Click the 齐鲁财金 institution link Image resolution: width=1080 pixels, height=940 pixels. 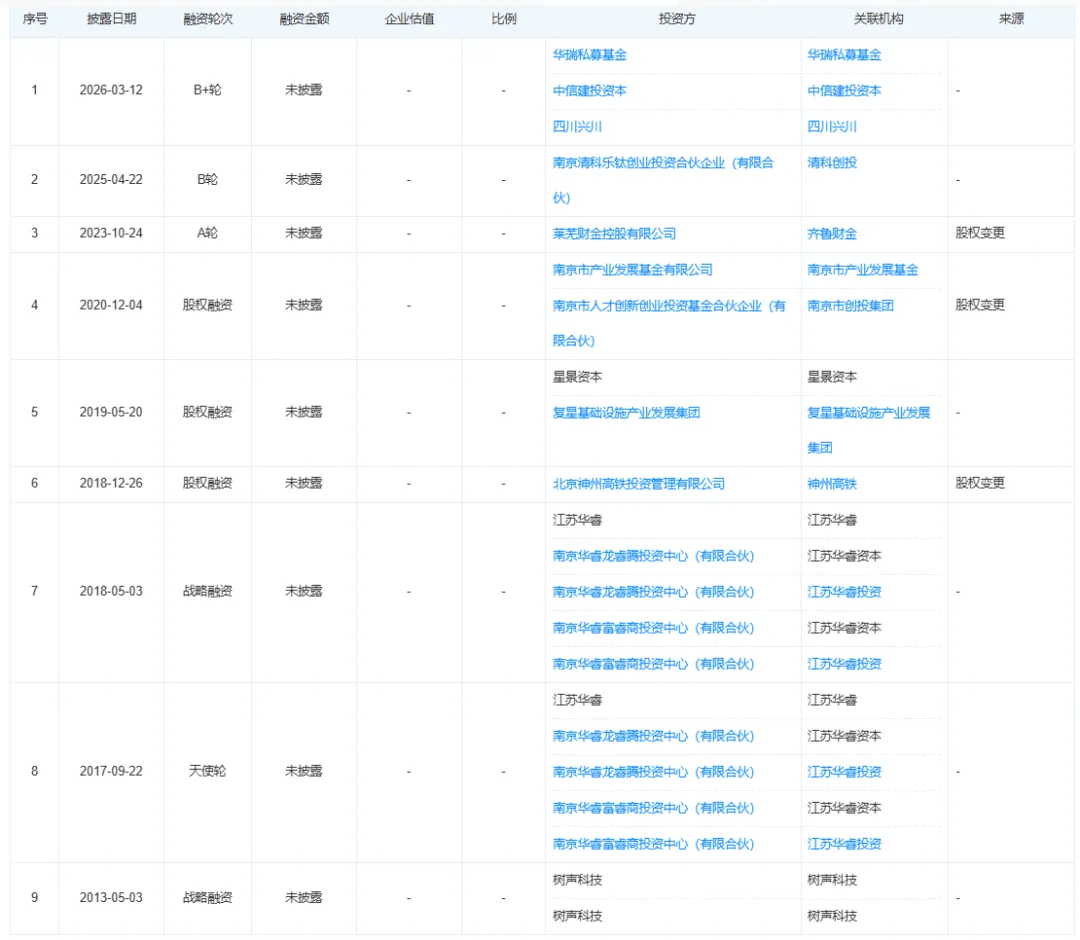click(832, 234)
